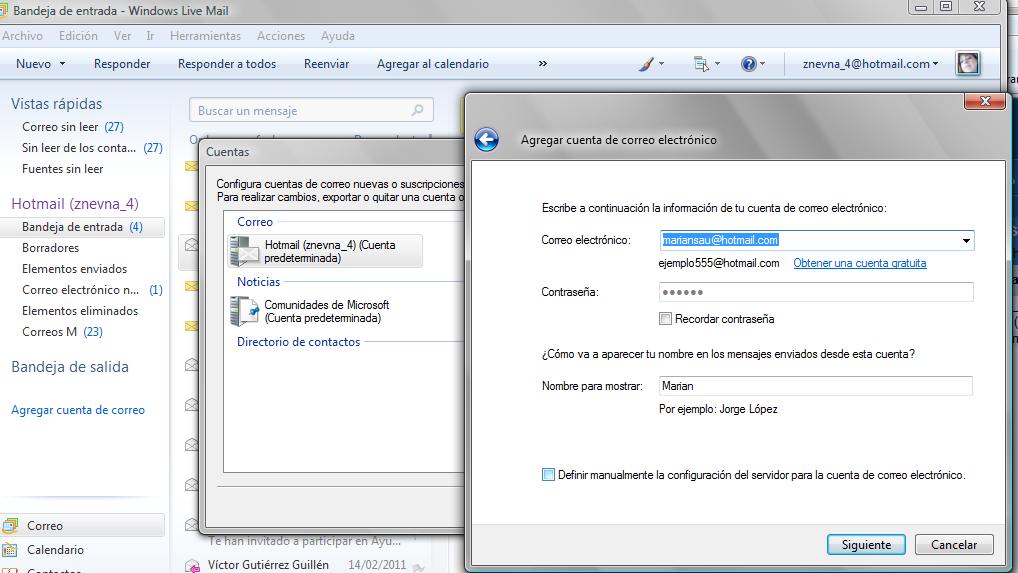Click the Buscar un mensaje search box
This screenshot has height=573, width=1018.
click(311, 110)
